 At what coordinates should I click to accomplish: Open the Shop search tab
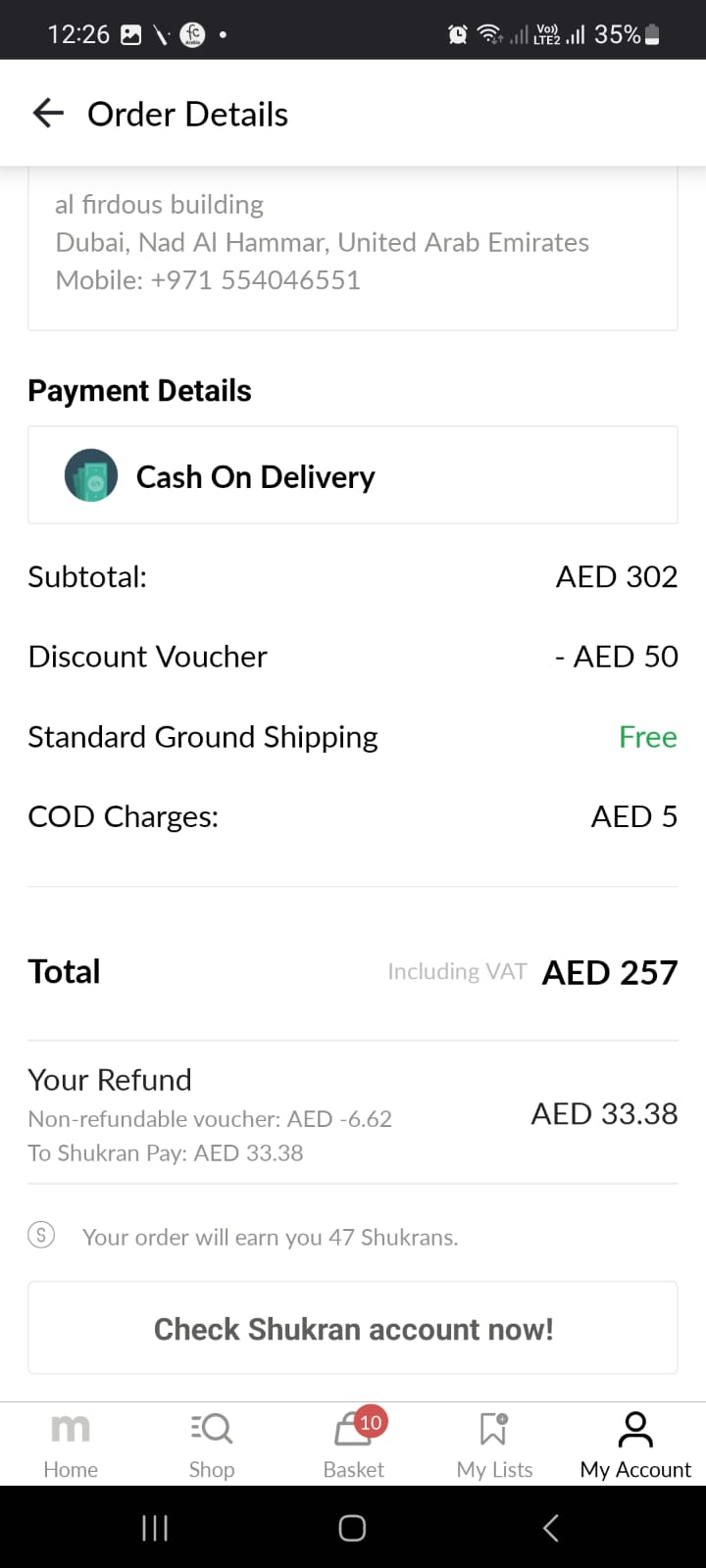[x=212, y=1444]
